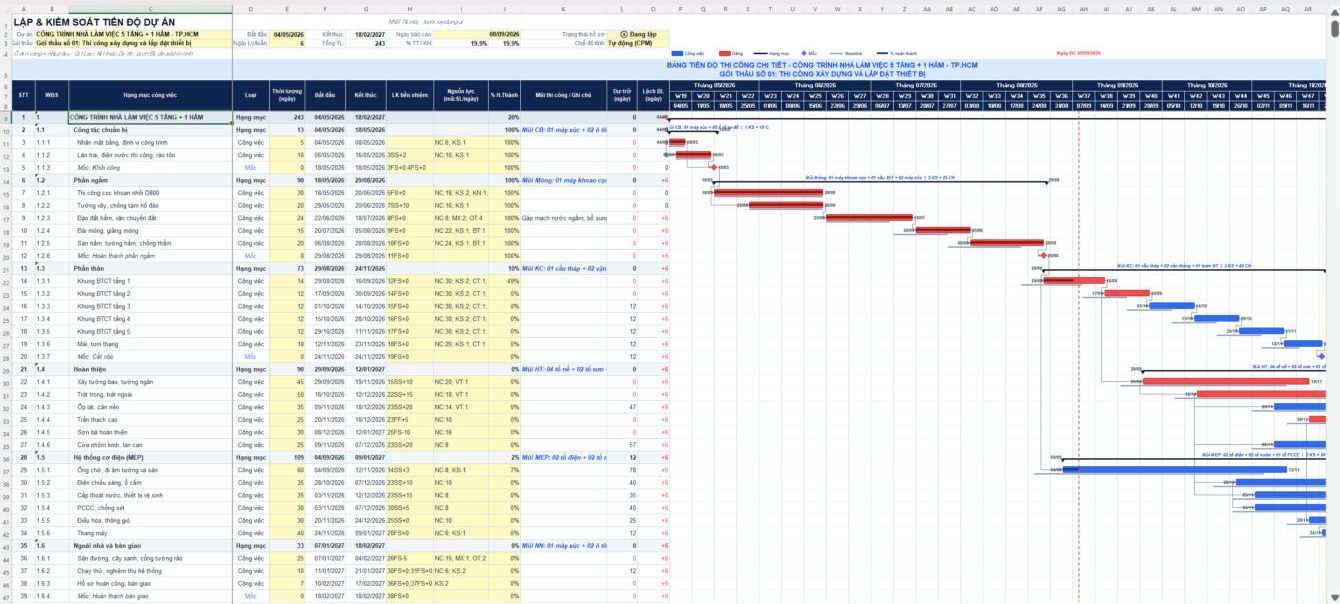Select the 'Ngoài nhà và bàn giao' group row
Screen dimensions: 1340x604
click(x=340, y=545)
